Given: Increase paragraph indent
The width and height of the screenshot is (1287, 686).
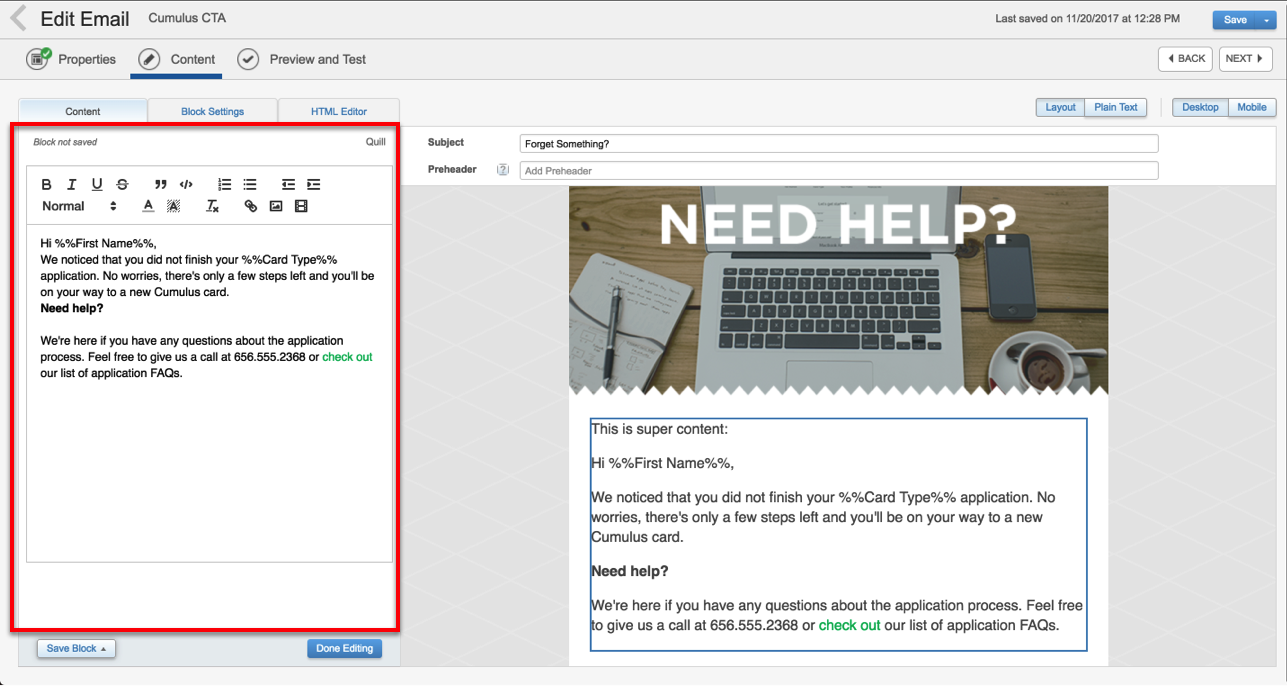Looking at the screenshot, I should click(x=314, y=184).
